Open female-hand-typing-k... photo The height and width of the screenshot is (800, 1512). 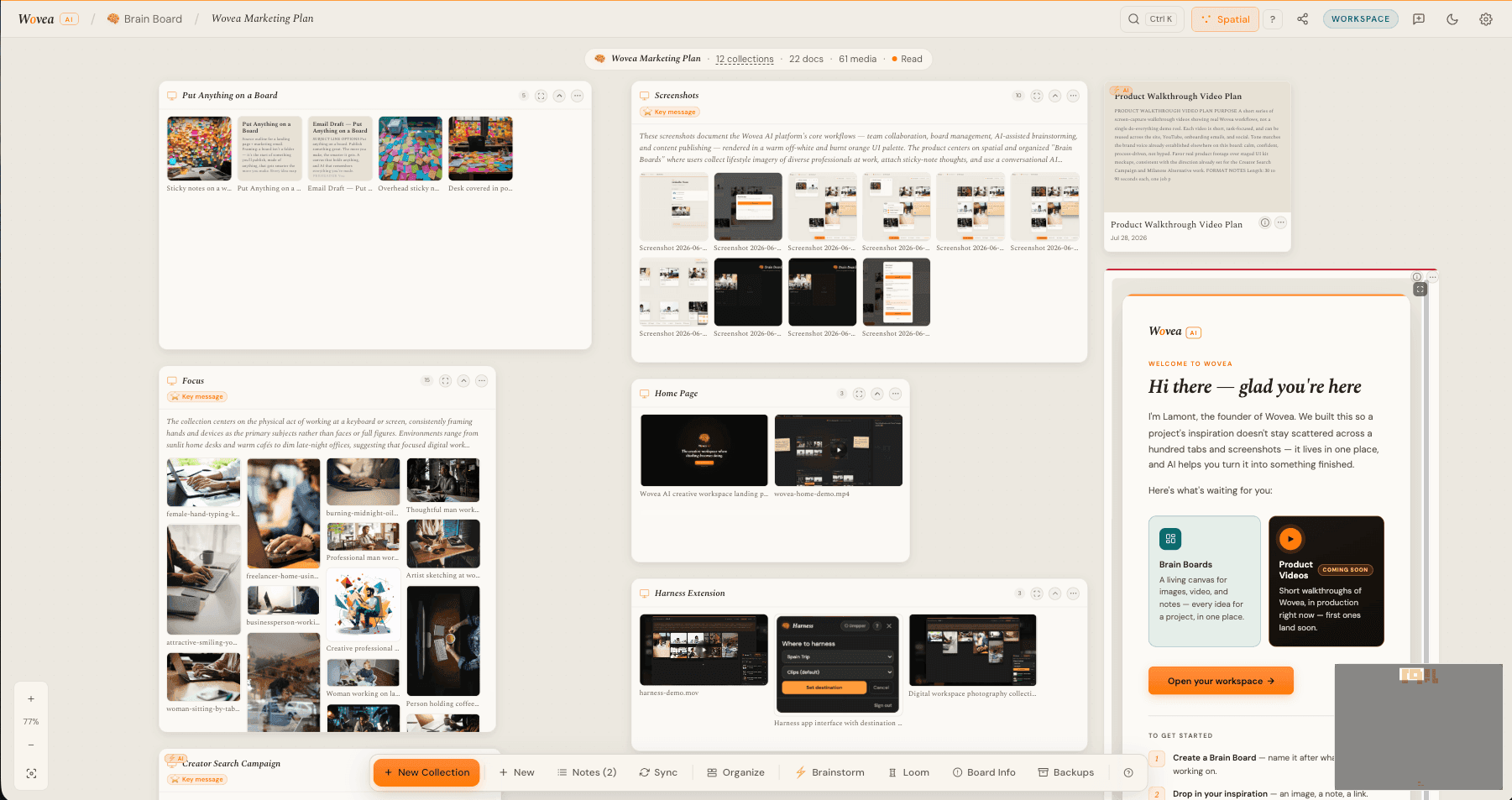(203, 482)
